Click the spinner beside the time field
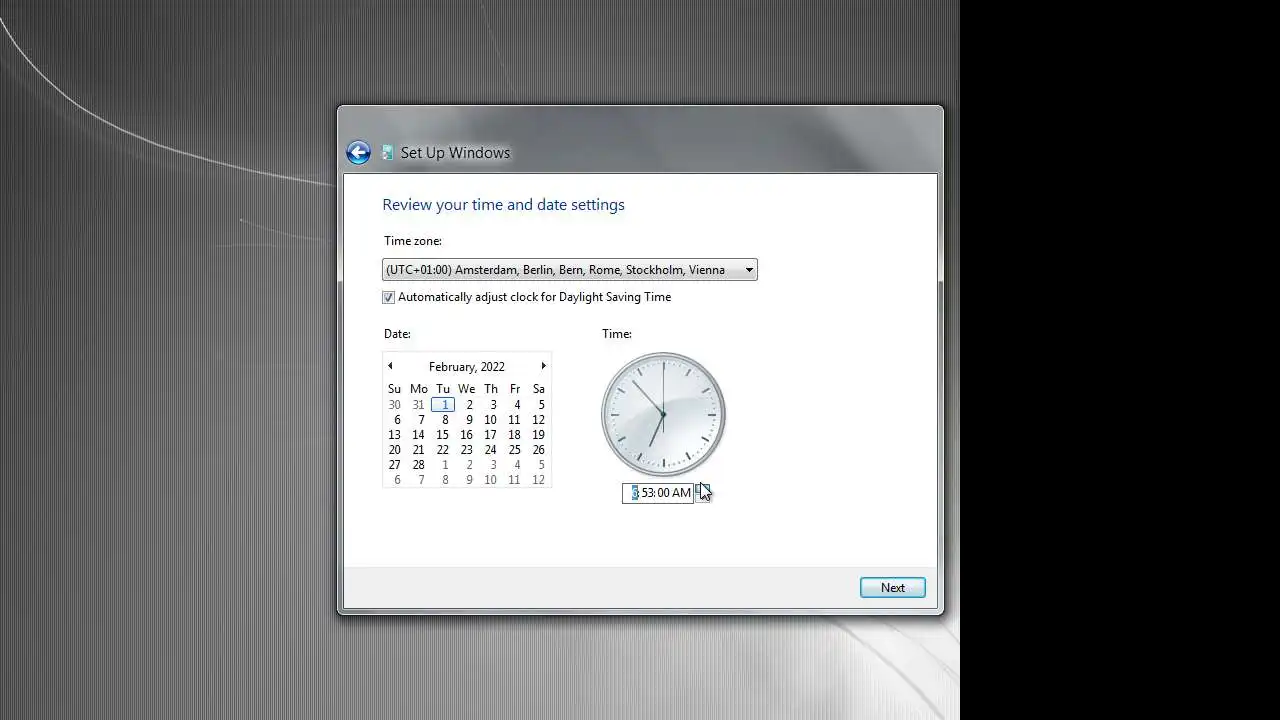The width and height of the screenshot is (1280, 720). (x=702, y=493)
